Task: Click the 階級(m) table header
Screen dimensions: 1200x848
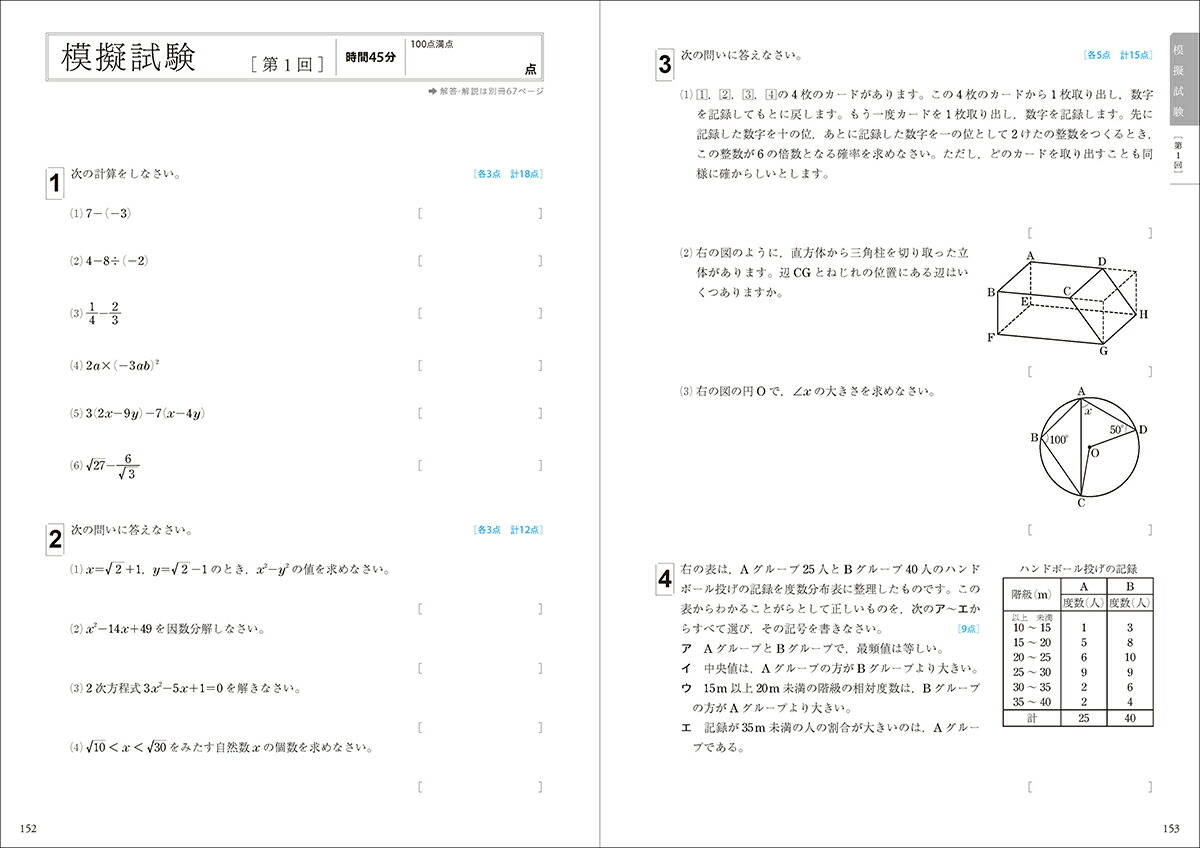Action: pyautogui.click(x=1032, y=594)
